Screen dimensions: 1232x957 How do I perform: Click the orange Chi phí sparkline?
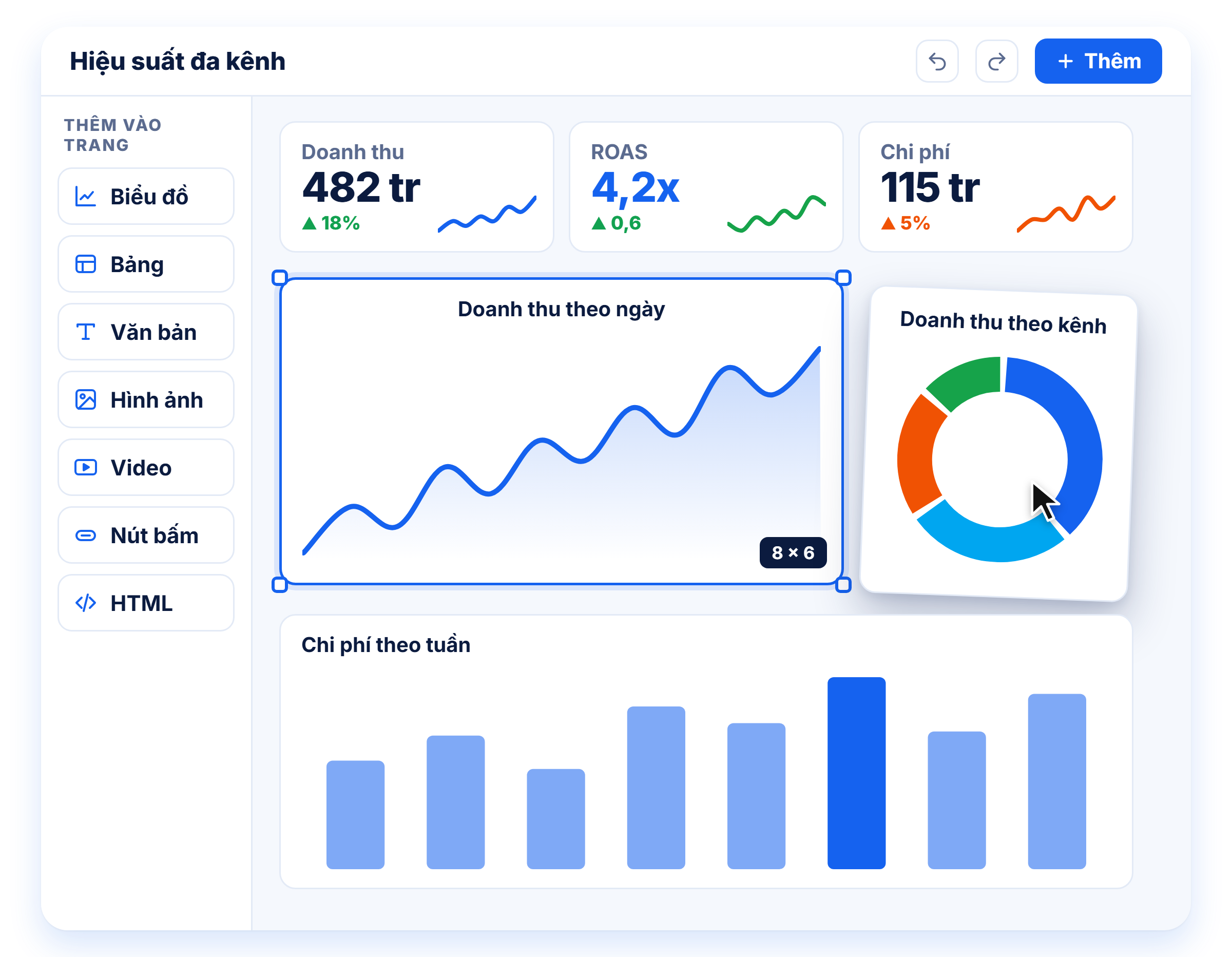click(x=1066, y=214)
